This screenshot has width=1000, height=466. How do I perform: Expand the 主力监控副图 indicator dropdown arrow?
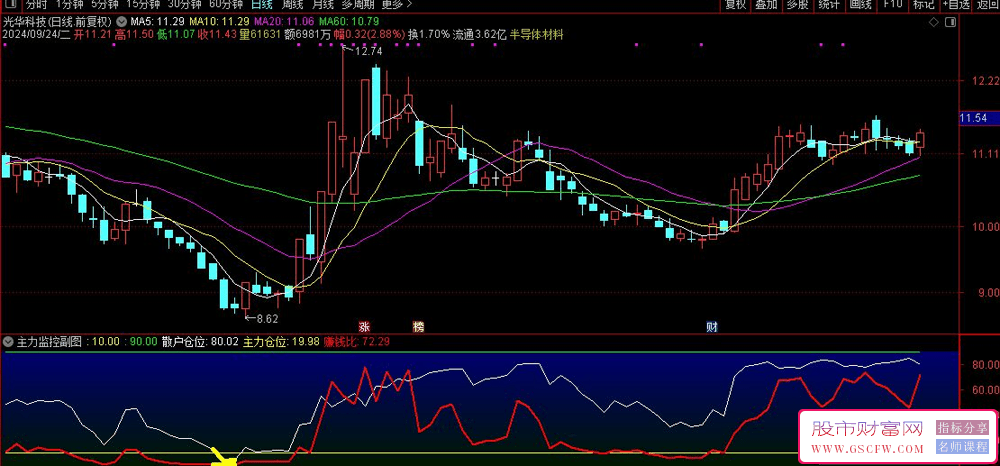pyautogui.click(x=7, y=341)
